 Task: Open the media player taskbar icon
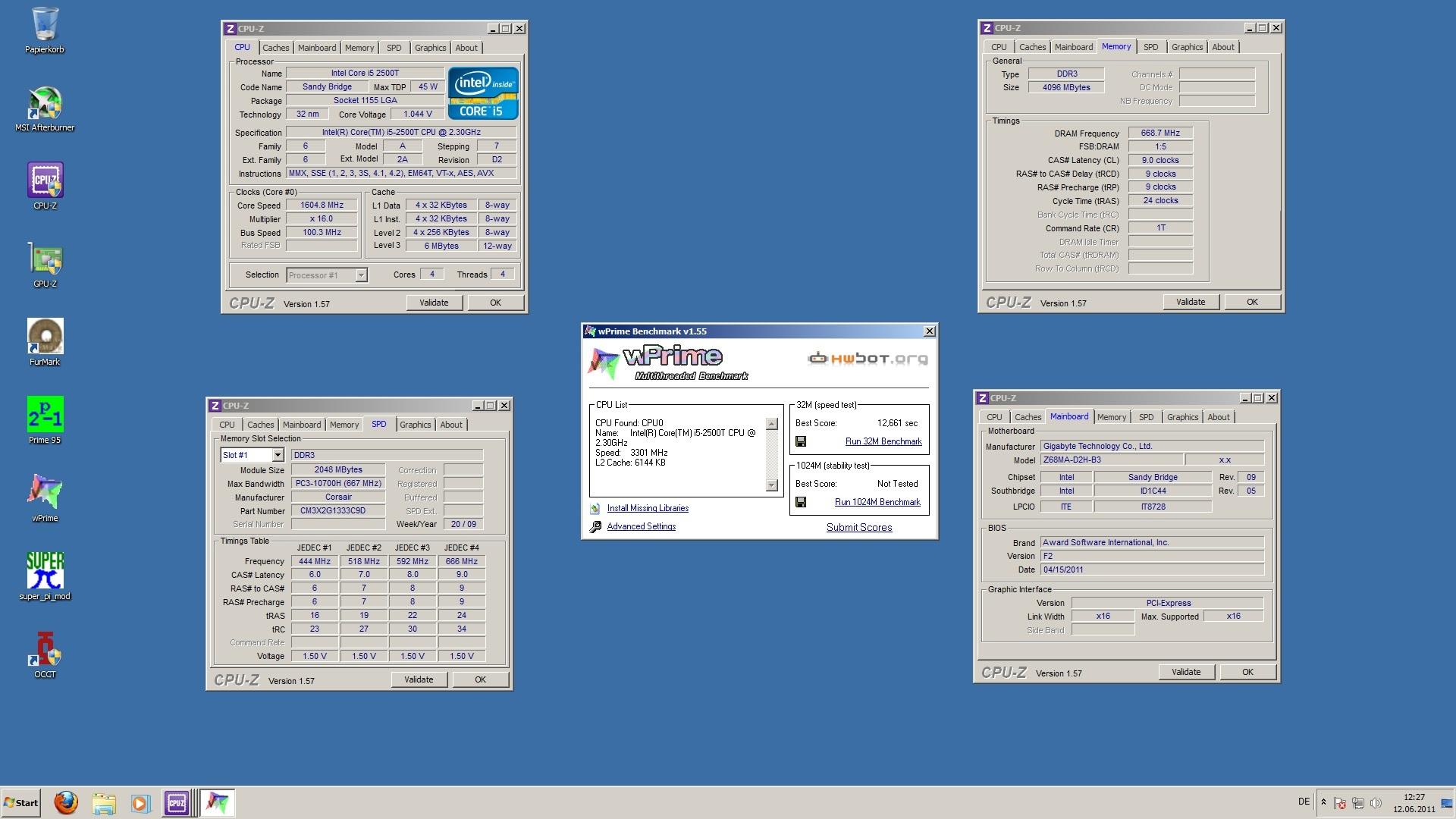click(x=140, y=802)
